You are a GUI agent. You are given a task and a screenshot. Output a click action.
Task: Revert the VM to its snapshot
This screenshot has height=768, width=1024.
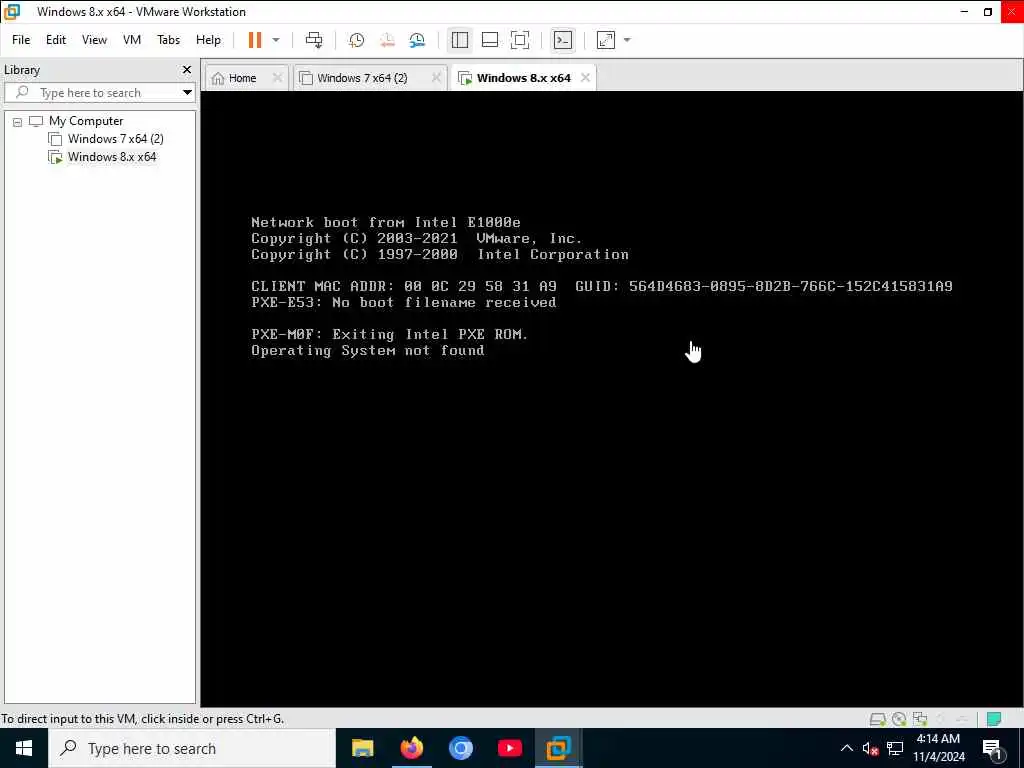(x=387, y=40)
